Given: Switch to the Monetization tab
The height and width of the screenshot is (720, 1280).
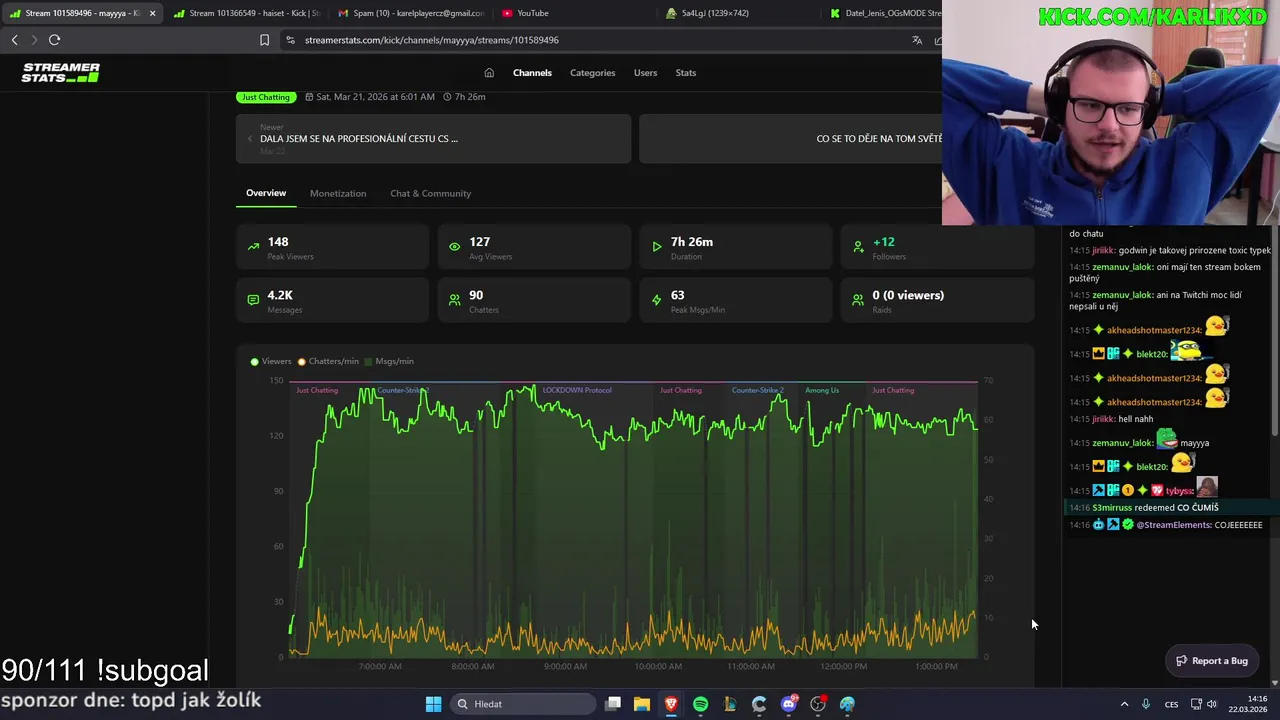Looking at the screenshot, I should point(338,193).
